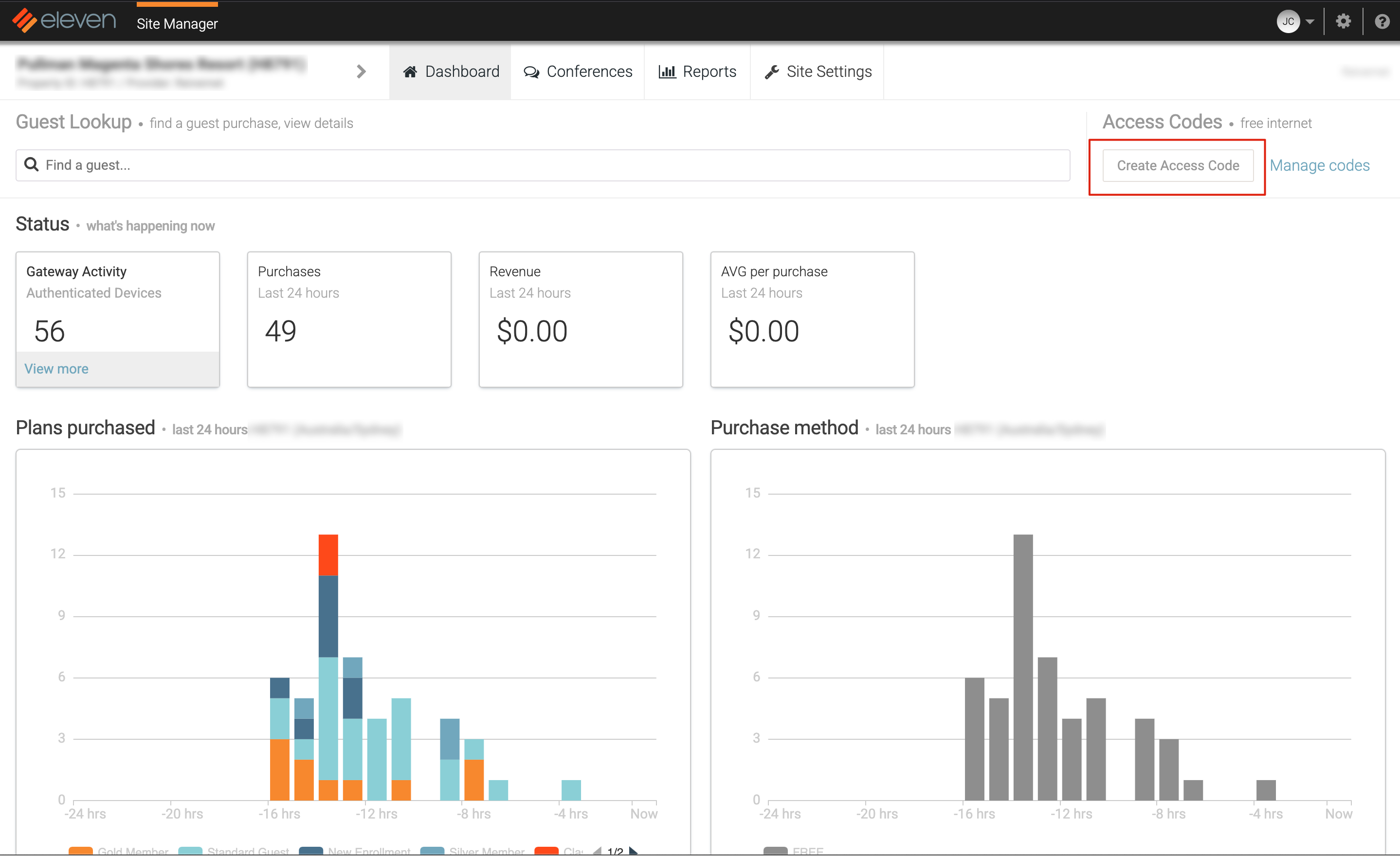Click the wrench icon for Site Settings
The height and width of the screenshot is (856, 1400).
(771, 71)
